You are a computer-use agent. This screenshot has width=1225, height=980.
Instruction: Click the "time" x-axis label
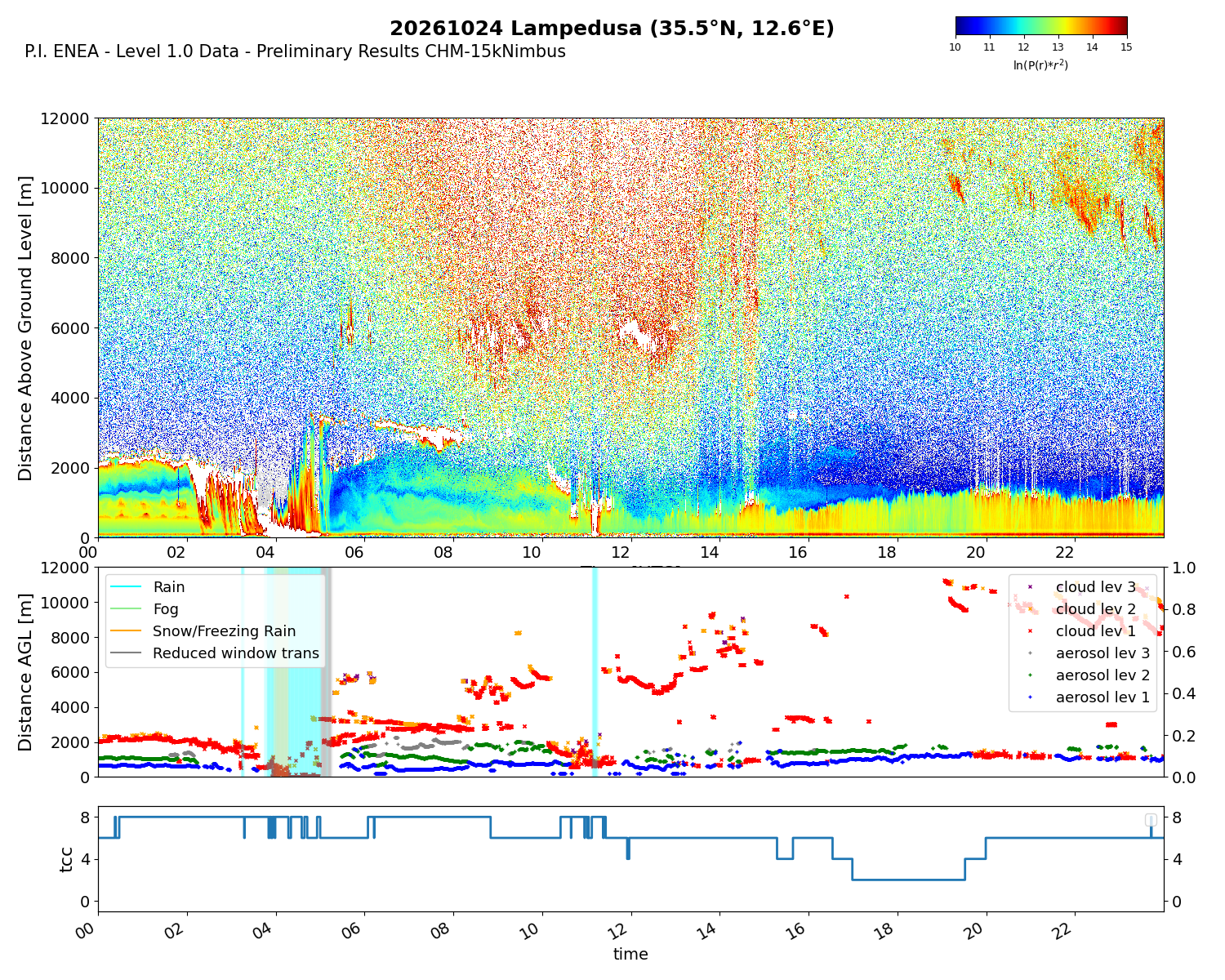[x=630, y=954]
